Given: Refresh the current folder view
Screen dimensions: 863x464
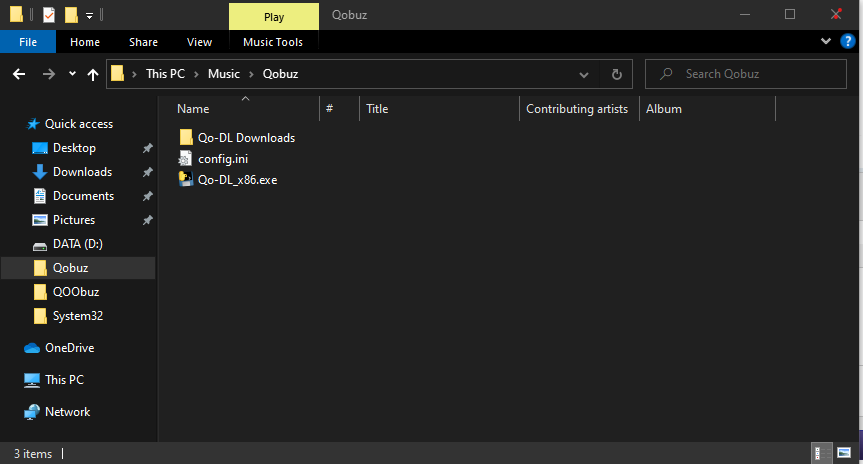Looking at the screenshot, I should coord(617,74).
